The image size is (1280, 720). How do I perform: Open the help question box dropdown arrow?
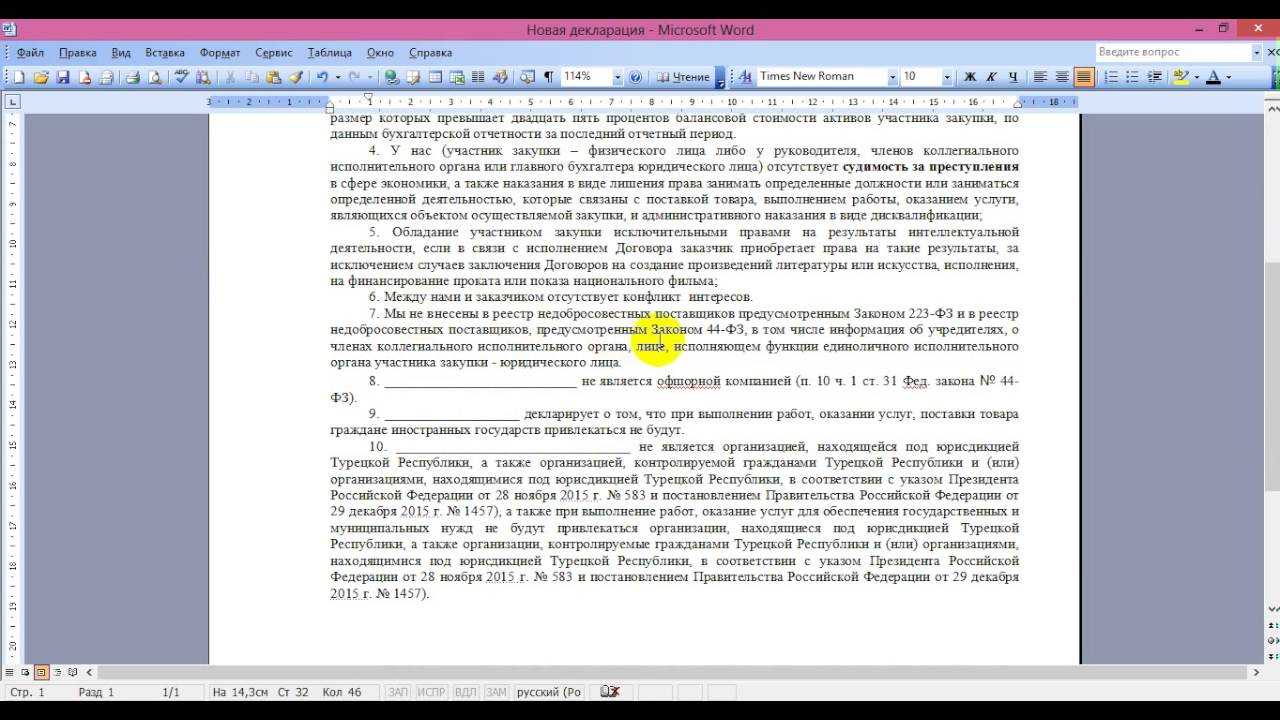pyautogui.click(x=1257, y=52)
